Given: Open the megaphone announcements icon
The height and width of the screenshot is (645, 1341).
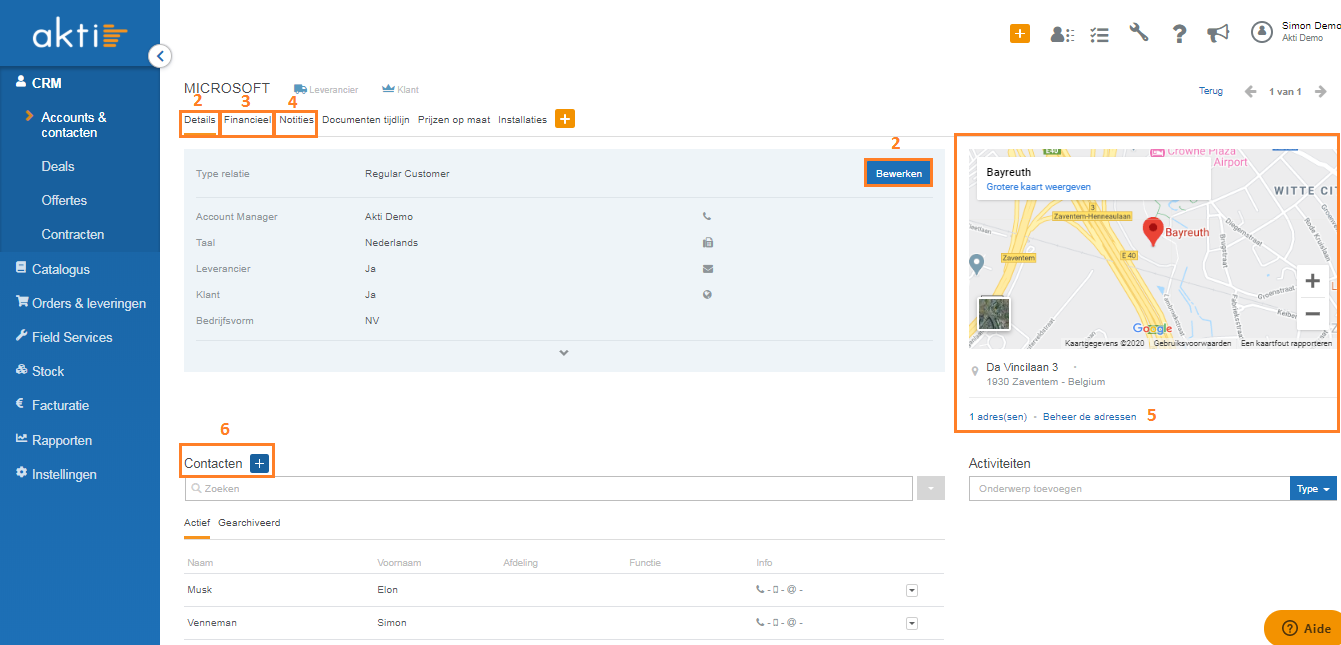Looking at the screenshot, I should click(x=1218, y=34).
